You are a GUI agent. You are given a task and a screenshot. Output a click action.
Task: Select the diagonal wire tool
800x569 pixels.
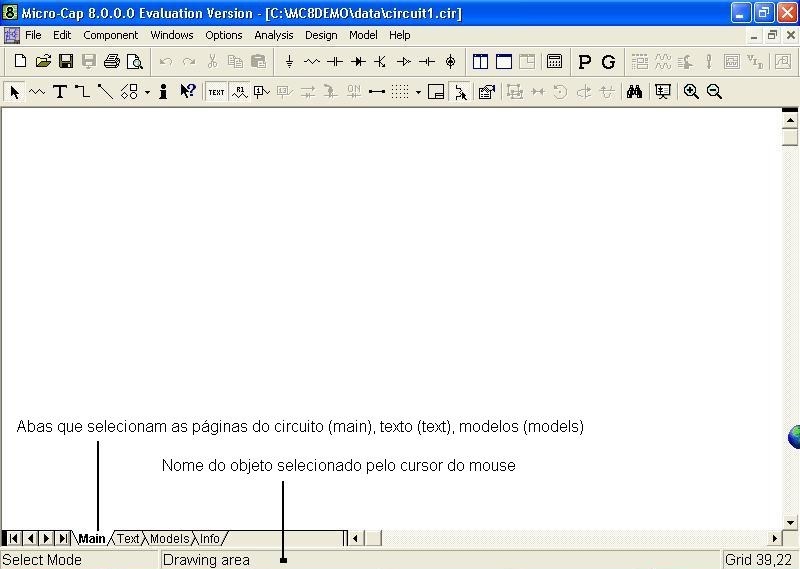[x=105, y=92]
